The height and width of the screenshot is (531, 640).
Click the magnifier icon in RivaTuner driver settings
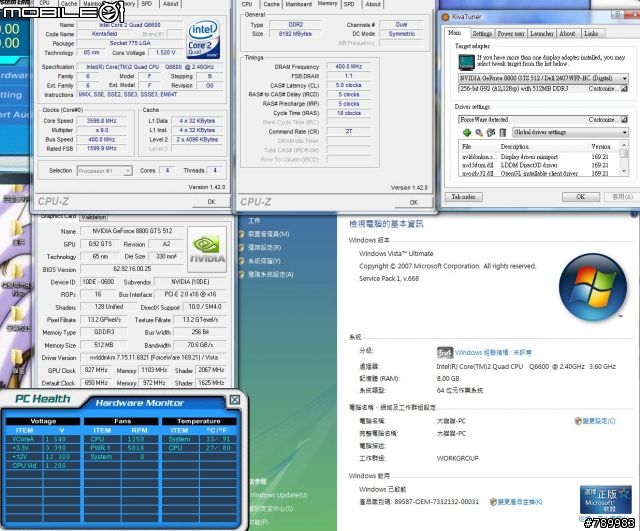point(479,132)
